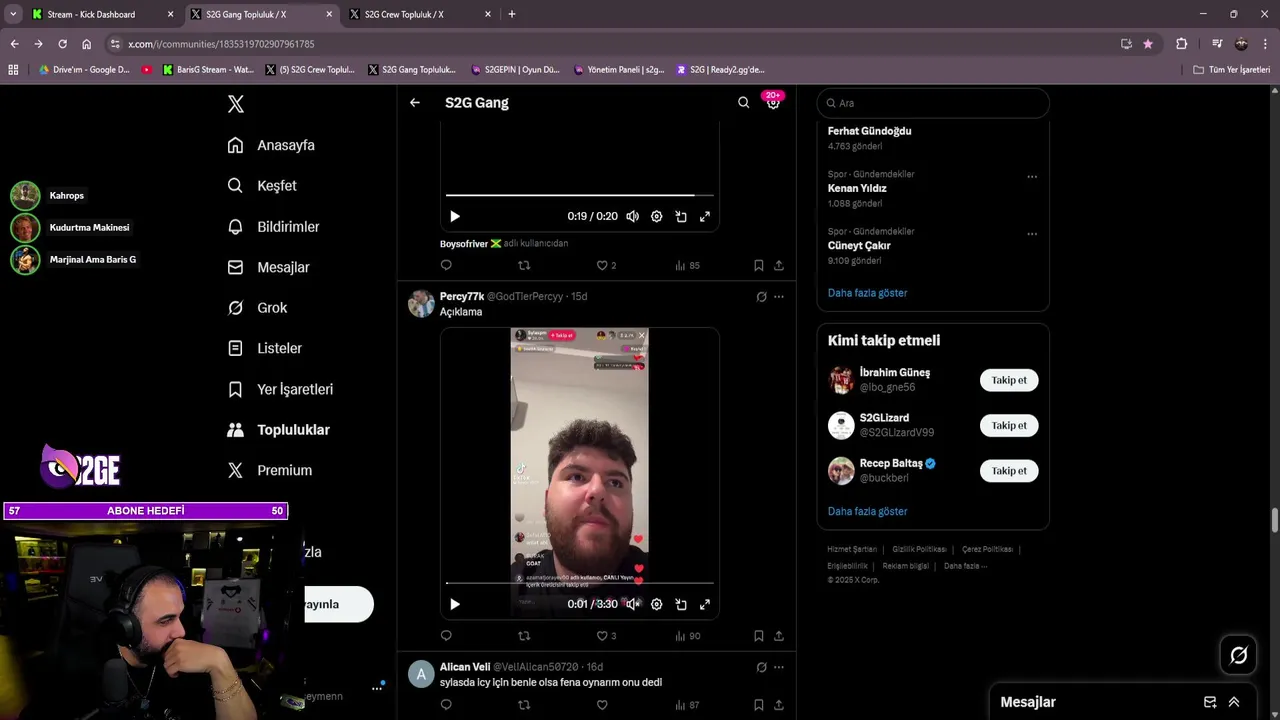Fullscreen the 0:19 / 0:20 video
1280x720 pixels.
tap(704, 216)
